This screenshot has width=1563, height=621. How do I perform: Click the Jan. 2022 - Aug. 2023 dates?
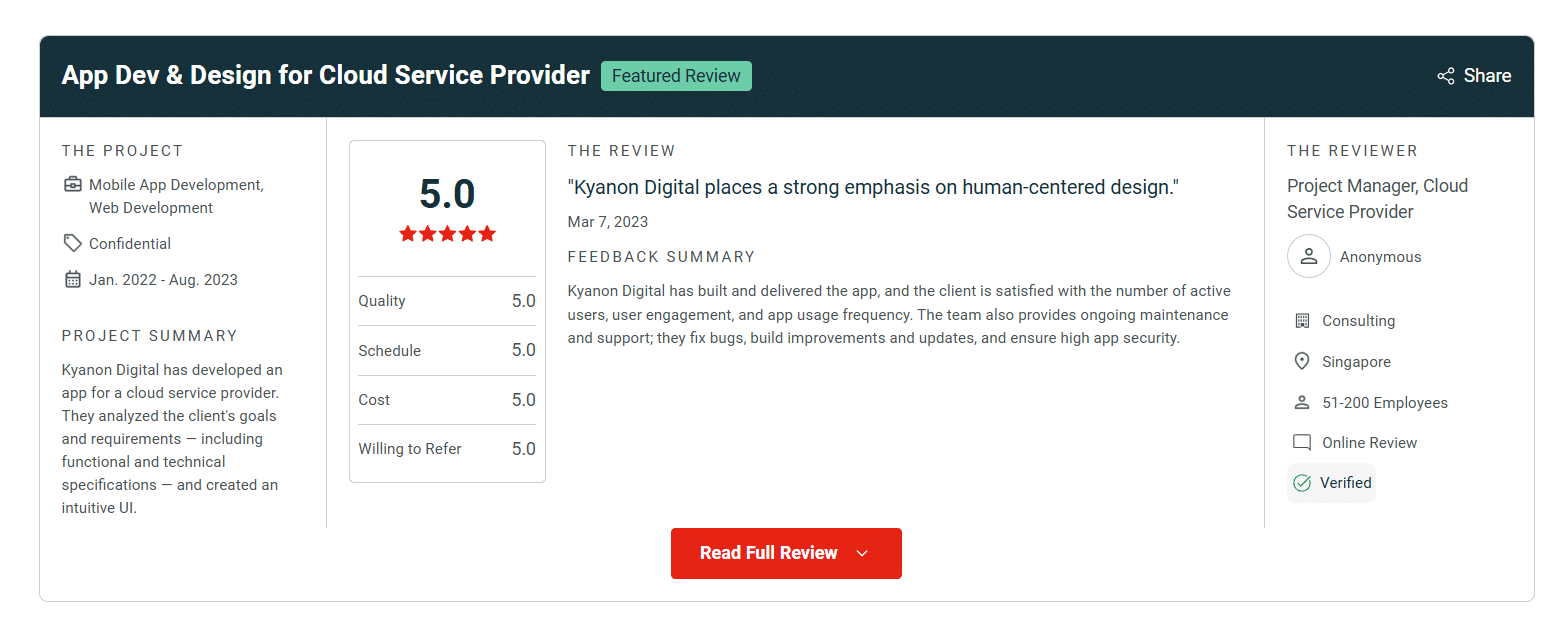coord(163,280)
